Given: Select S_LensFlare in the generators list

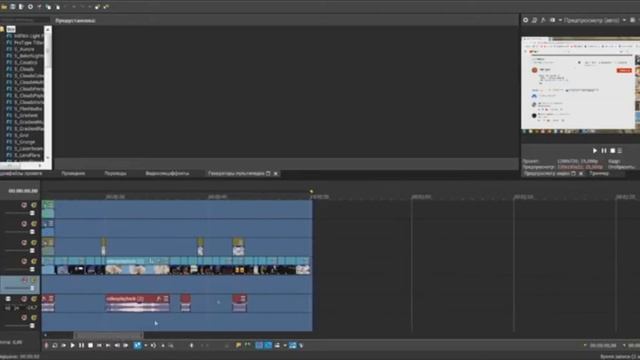Looking at the screenshot, I should [27, 155].
